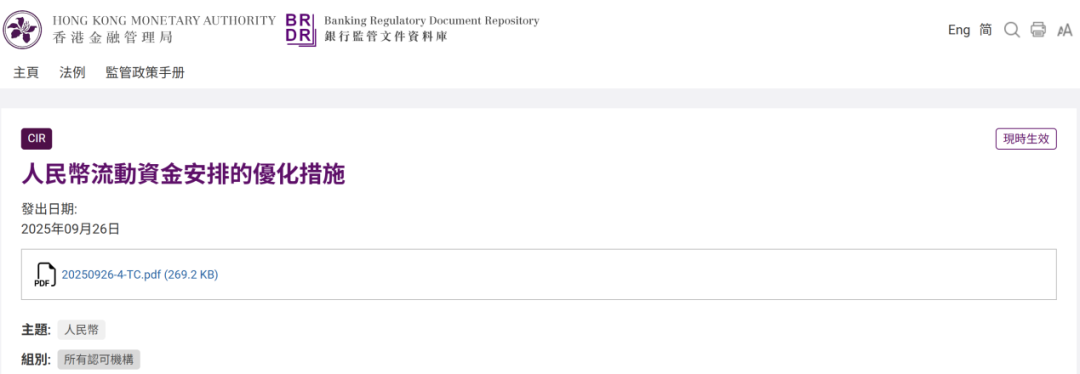Image resolution: width=1080 pixels, height=374 pixels.
Task: Click the printer icon
Action: [x=1038, y=30]
